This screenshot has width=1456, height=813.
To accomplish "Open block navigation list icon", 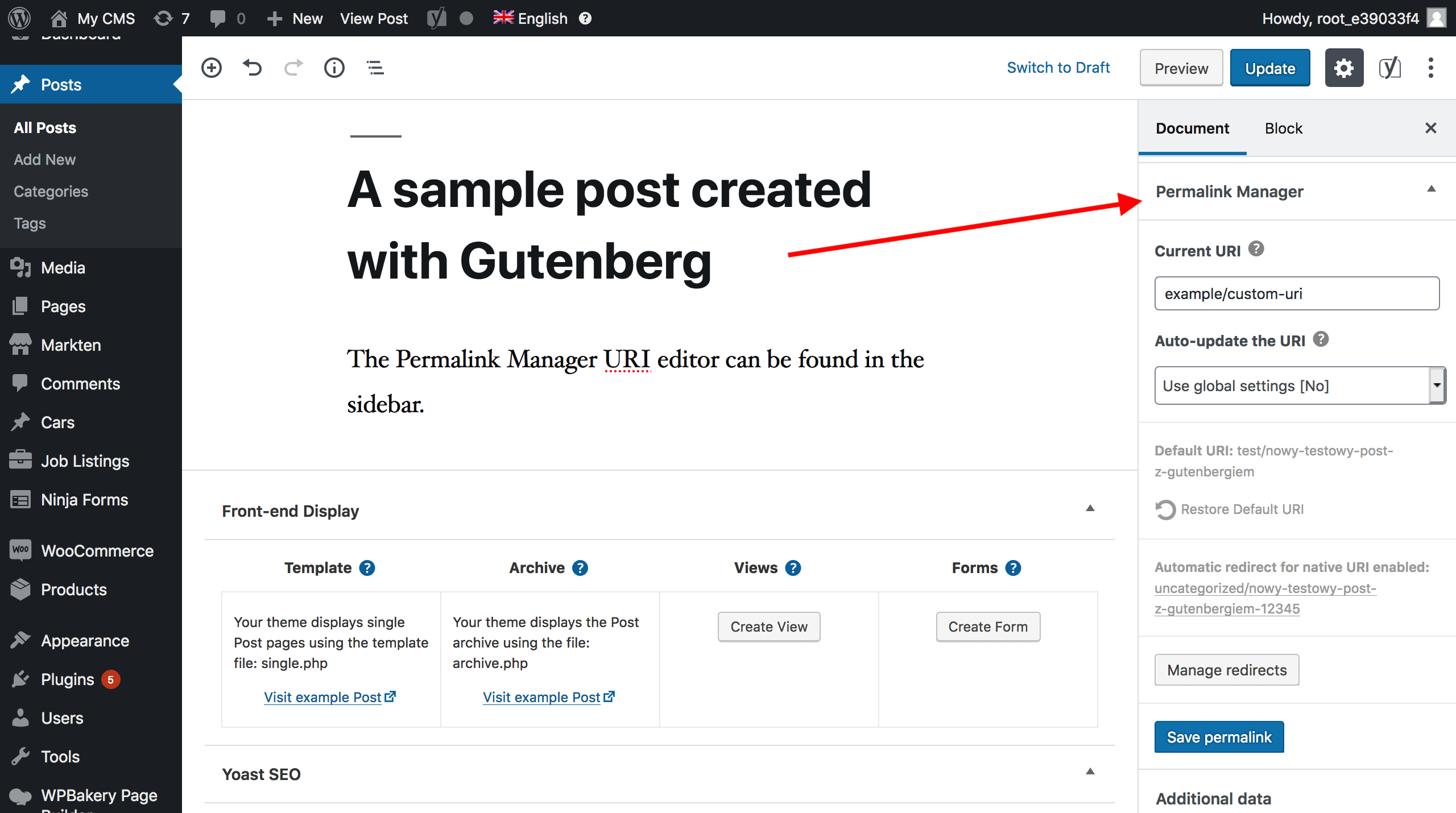I will pyautogui.click(x=375, y=68).
